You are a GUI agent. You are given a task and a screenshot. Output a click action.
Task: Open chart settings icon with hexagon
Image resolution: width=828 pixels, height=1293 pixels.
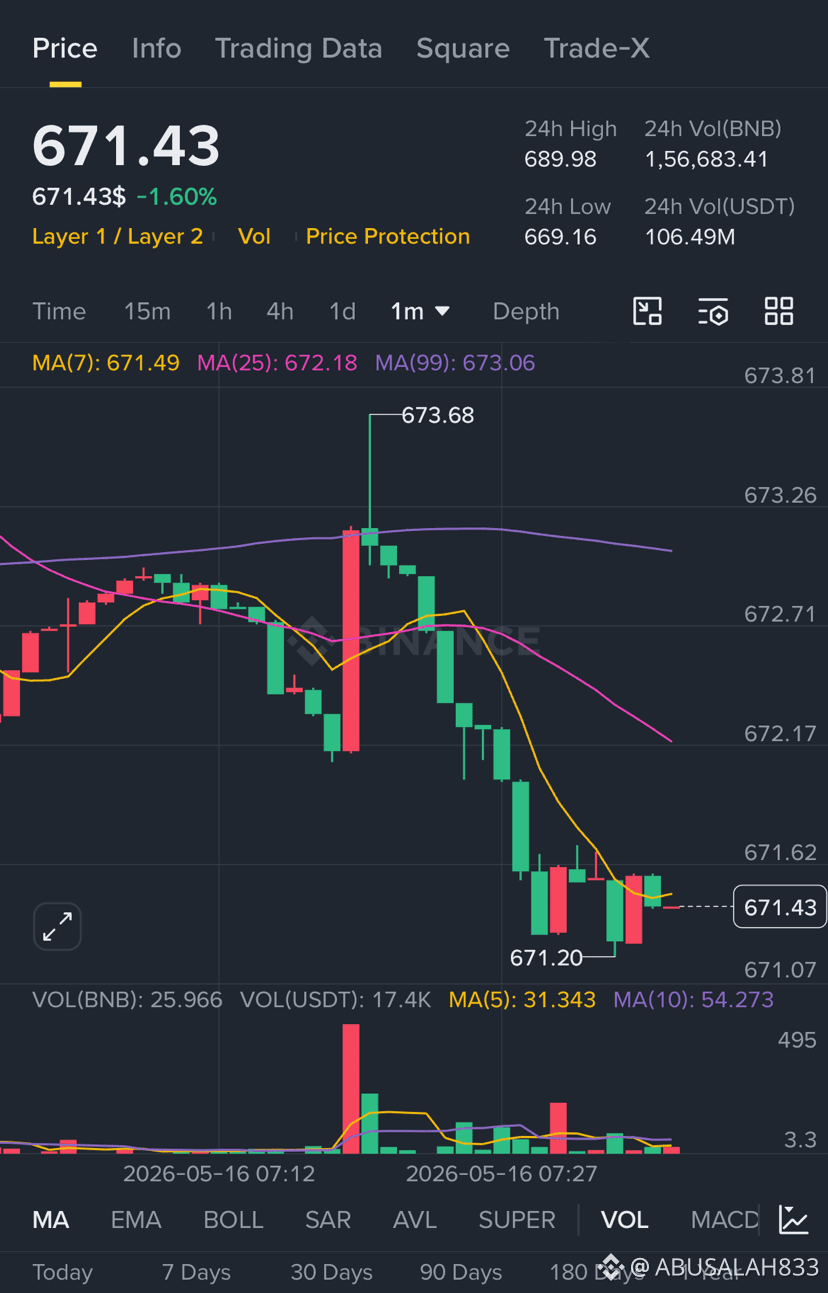coord(713,312)
